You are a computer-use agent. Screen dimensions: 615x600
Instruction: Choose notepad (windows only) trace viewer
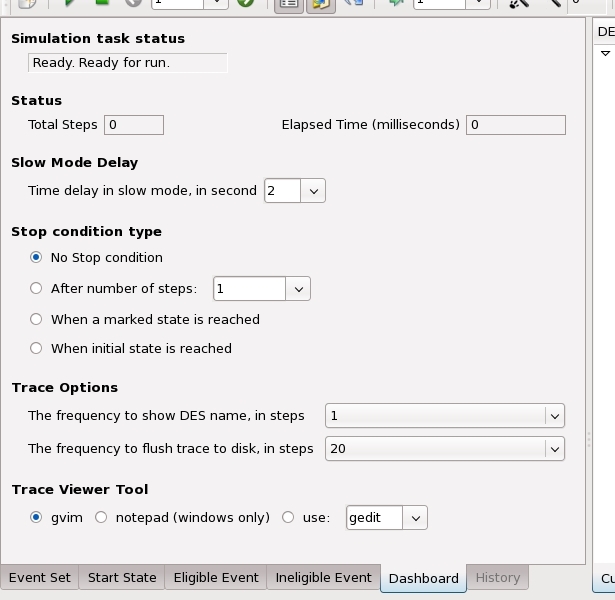[x=101, y=517]
